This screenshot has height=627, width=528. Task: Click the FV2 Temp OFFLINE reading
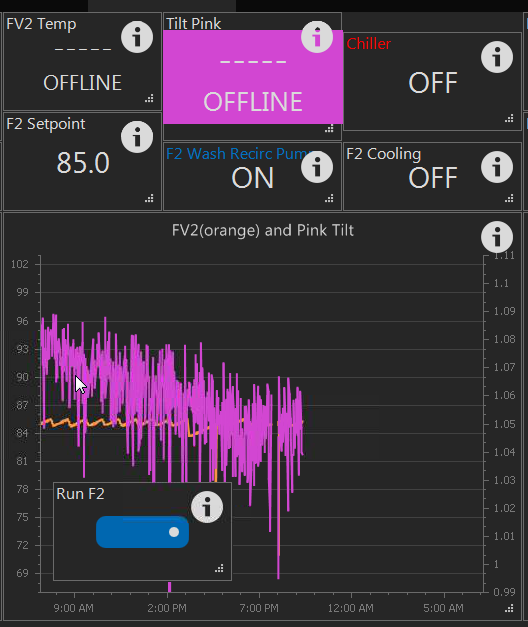click(82, 83)
